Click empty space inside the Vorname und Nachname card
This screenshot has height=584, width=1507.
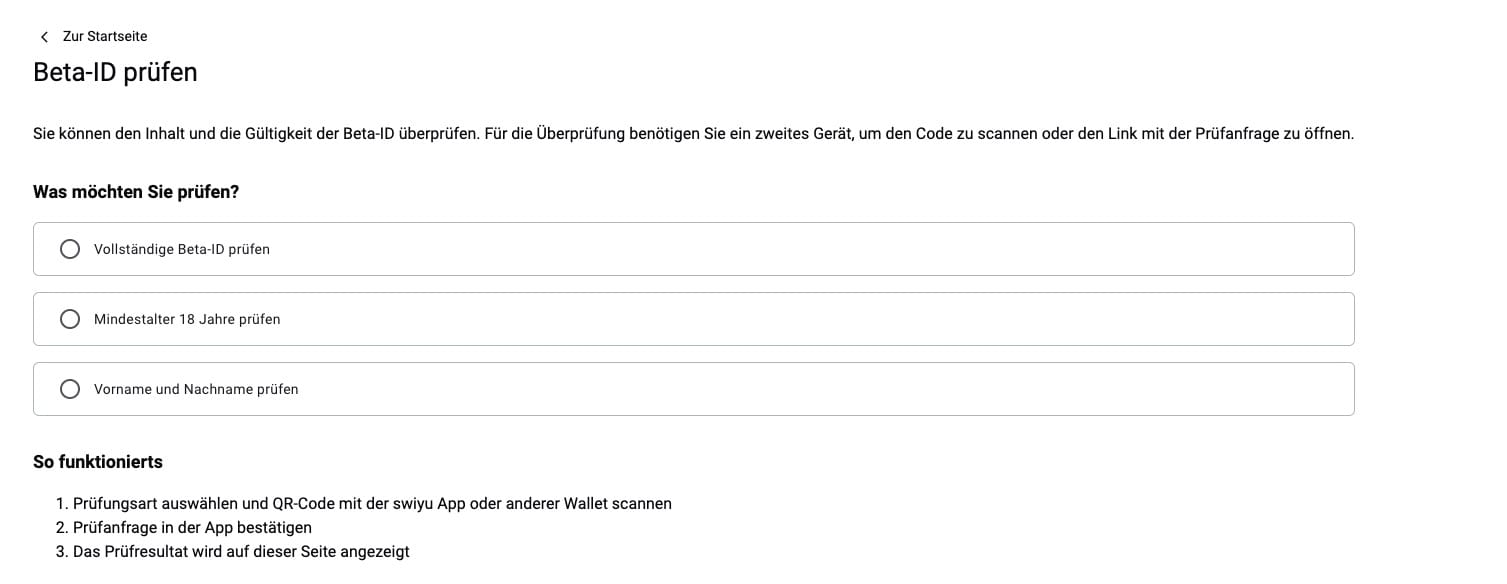pos(800,389)
